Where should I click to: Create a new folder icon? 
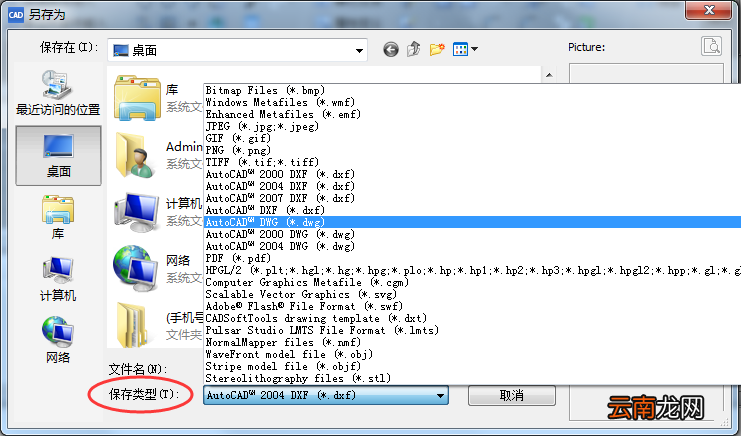pos(437,49)
